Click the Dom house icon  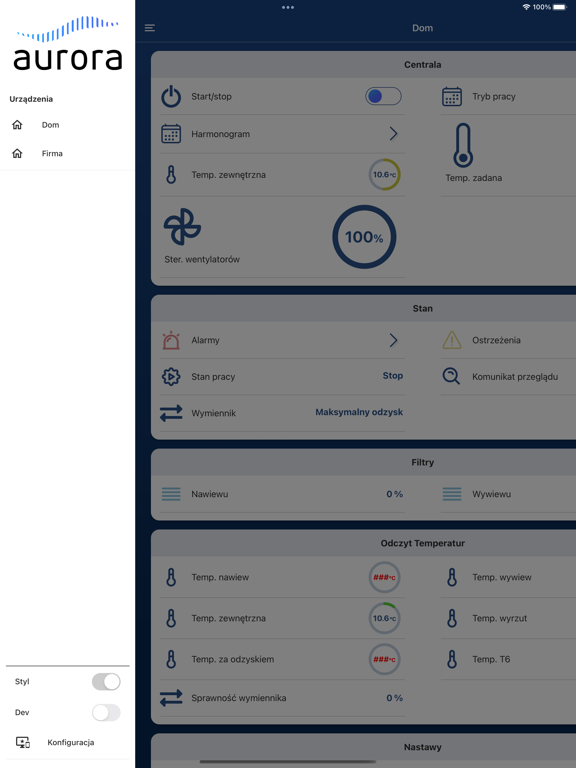[17, 125]
